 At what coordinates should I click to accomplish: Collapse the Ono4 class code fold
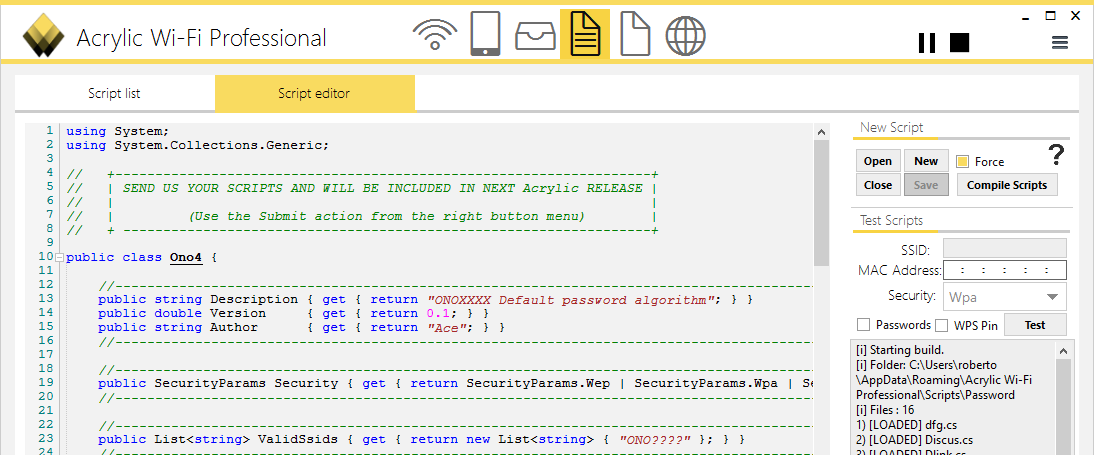[59, 258]
